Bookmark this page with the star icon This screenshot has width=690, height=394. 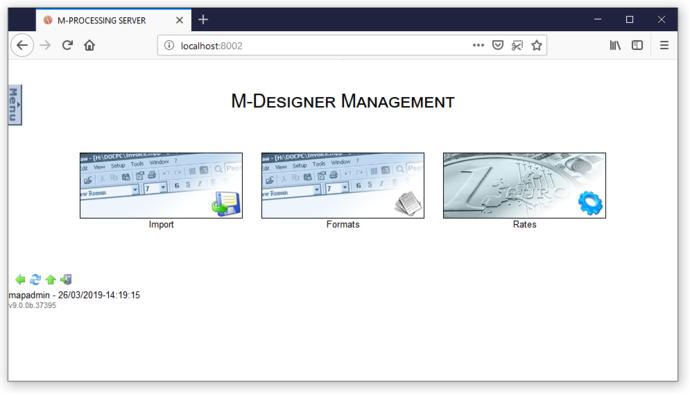[x=536, y=45]
